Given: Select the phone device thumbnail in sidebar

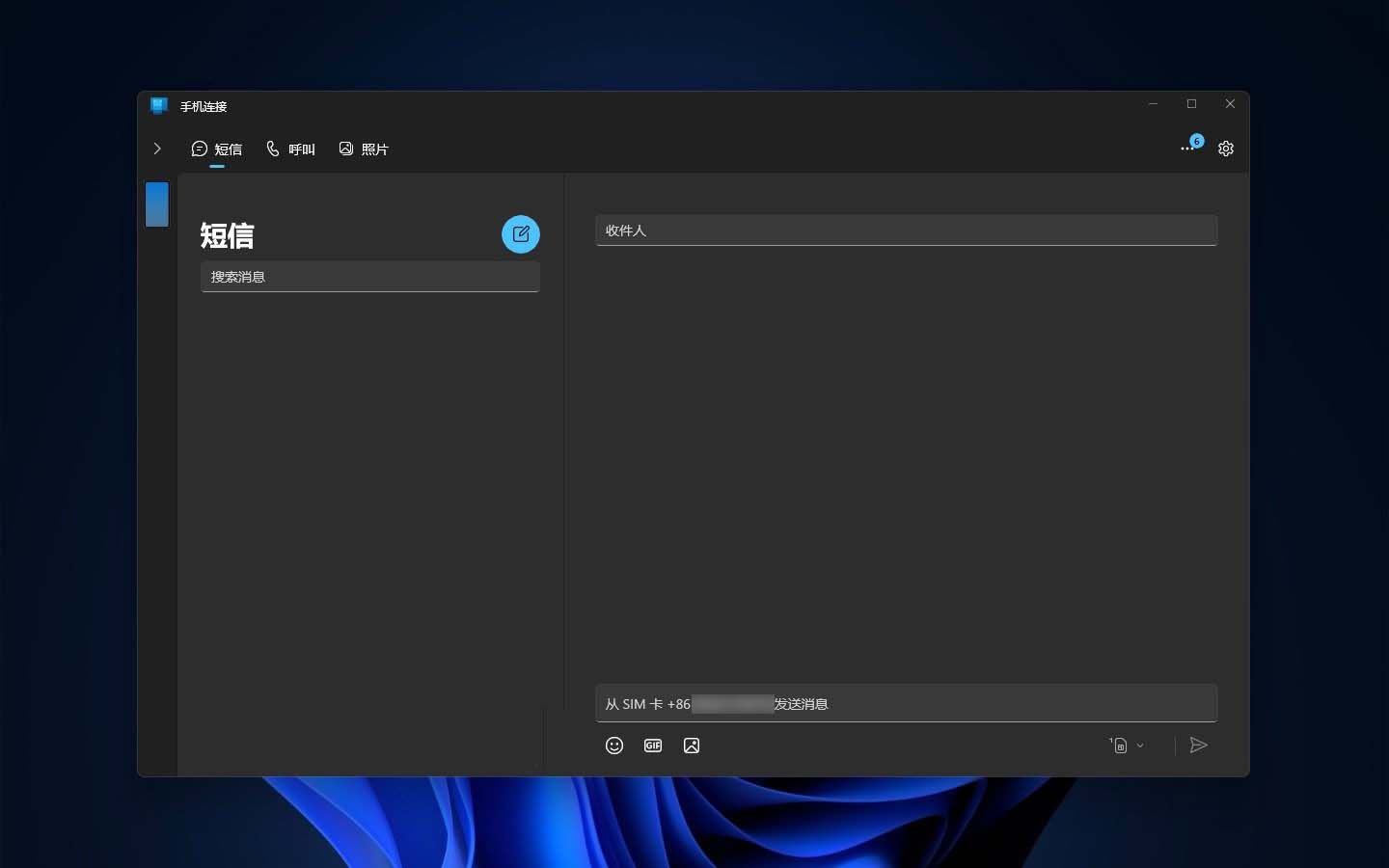Looking at the screenshot, I should click(x=157, y=204).
